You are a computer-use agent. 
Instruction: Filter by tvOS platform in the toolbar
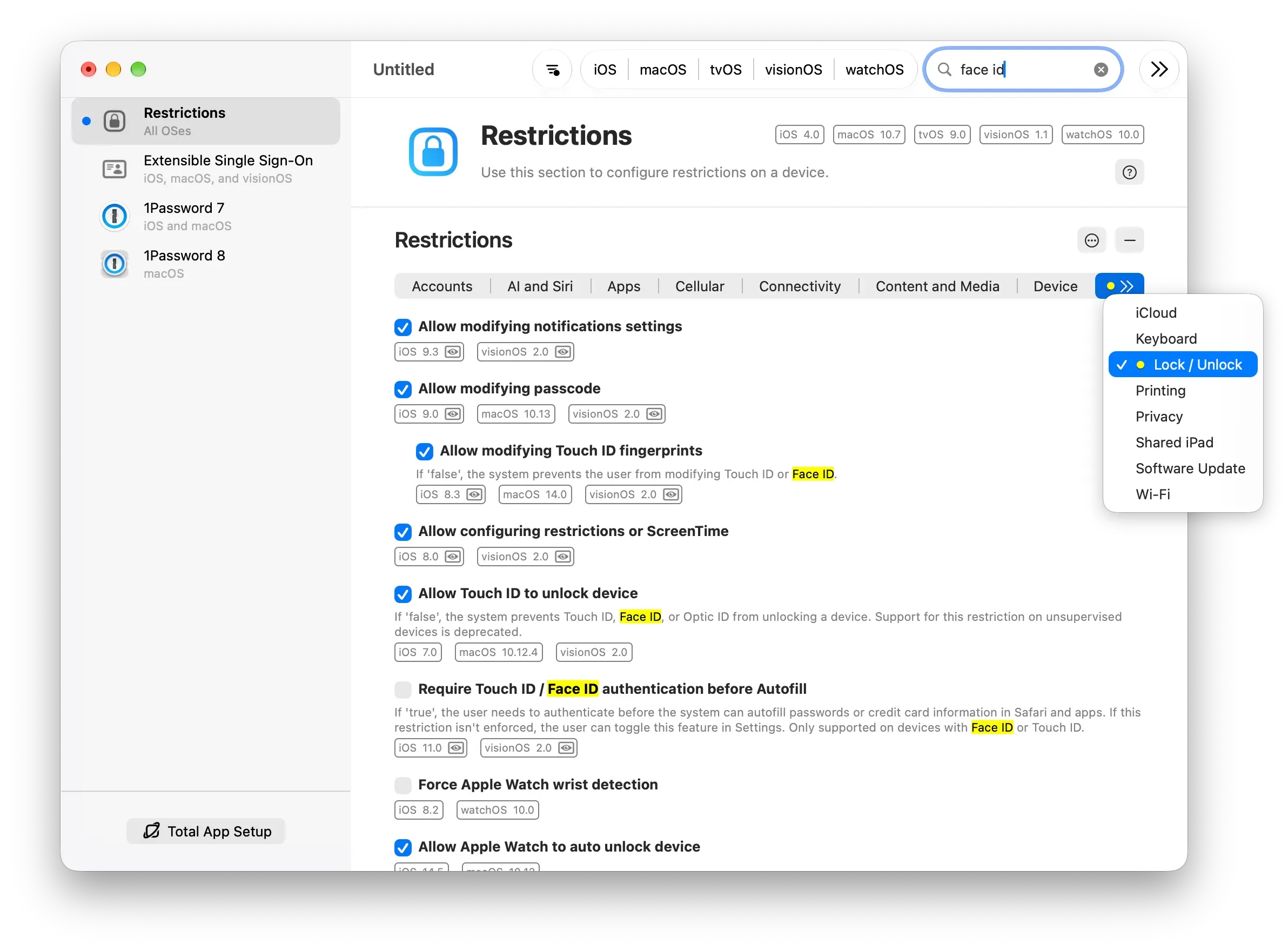pyautogui.click(x=725, y=70)
